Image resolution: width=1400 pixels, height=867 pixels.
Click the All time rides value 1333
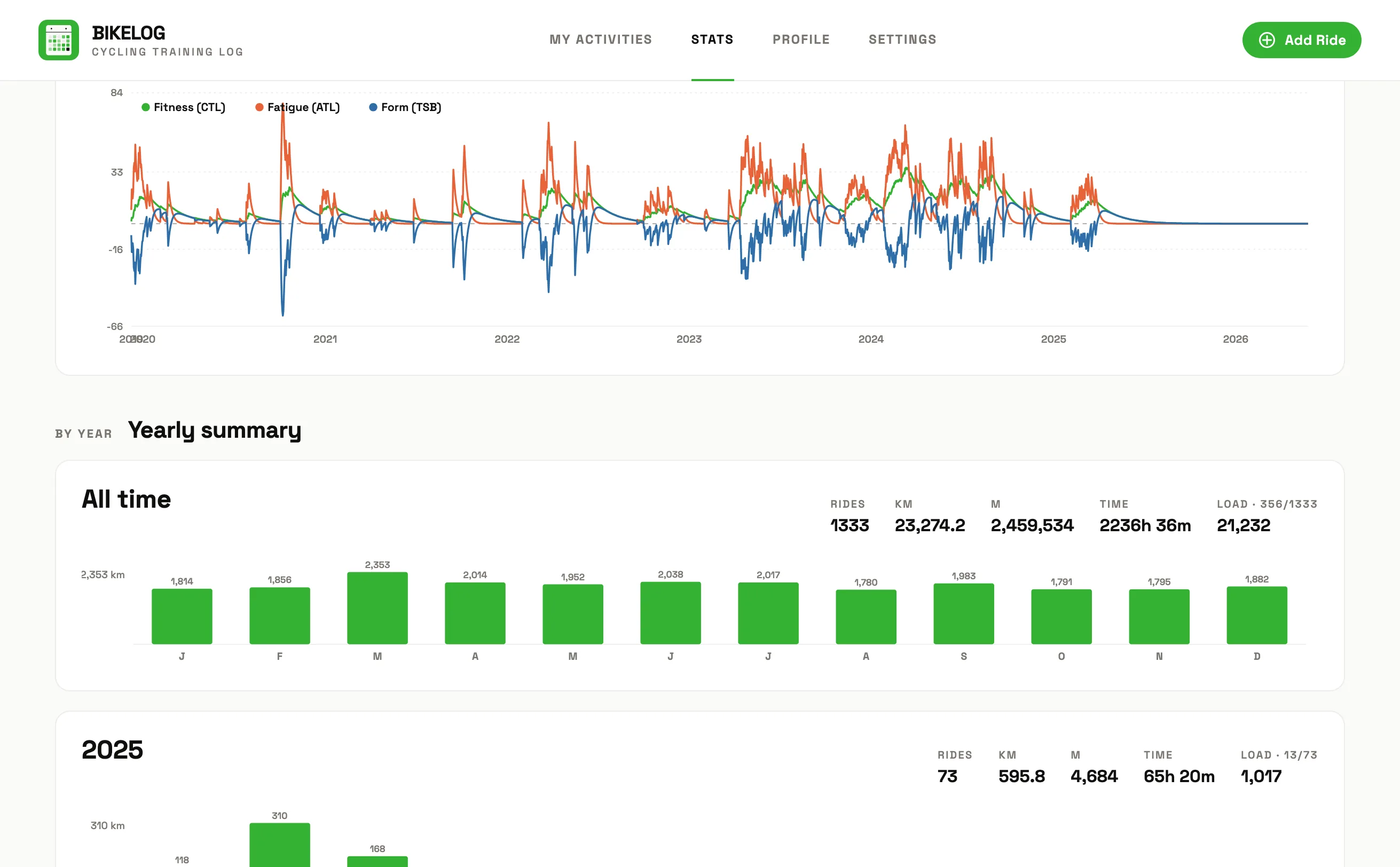850,525
